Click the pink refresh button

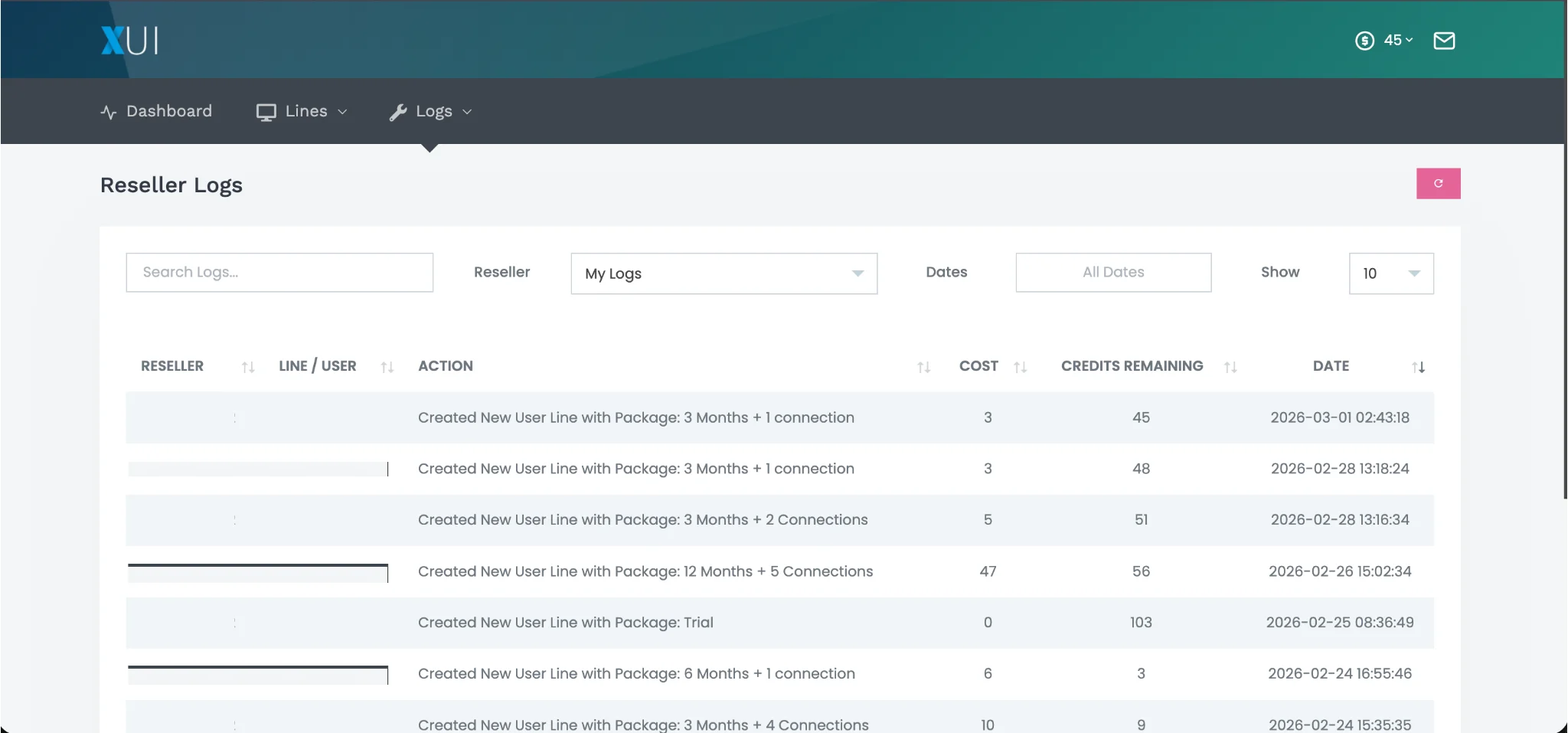coord(1438,184)
